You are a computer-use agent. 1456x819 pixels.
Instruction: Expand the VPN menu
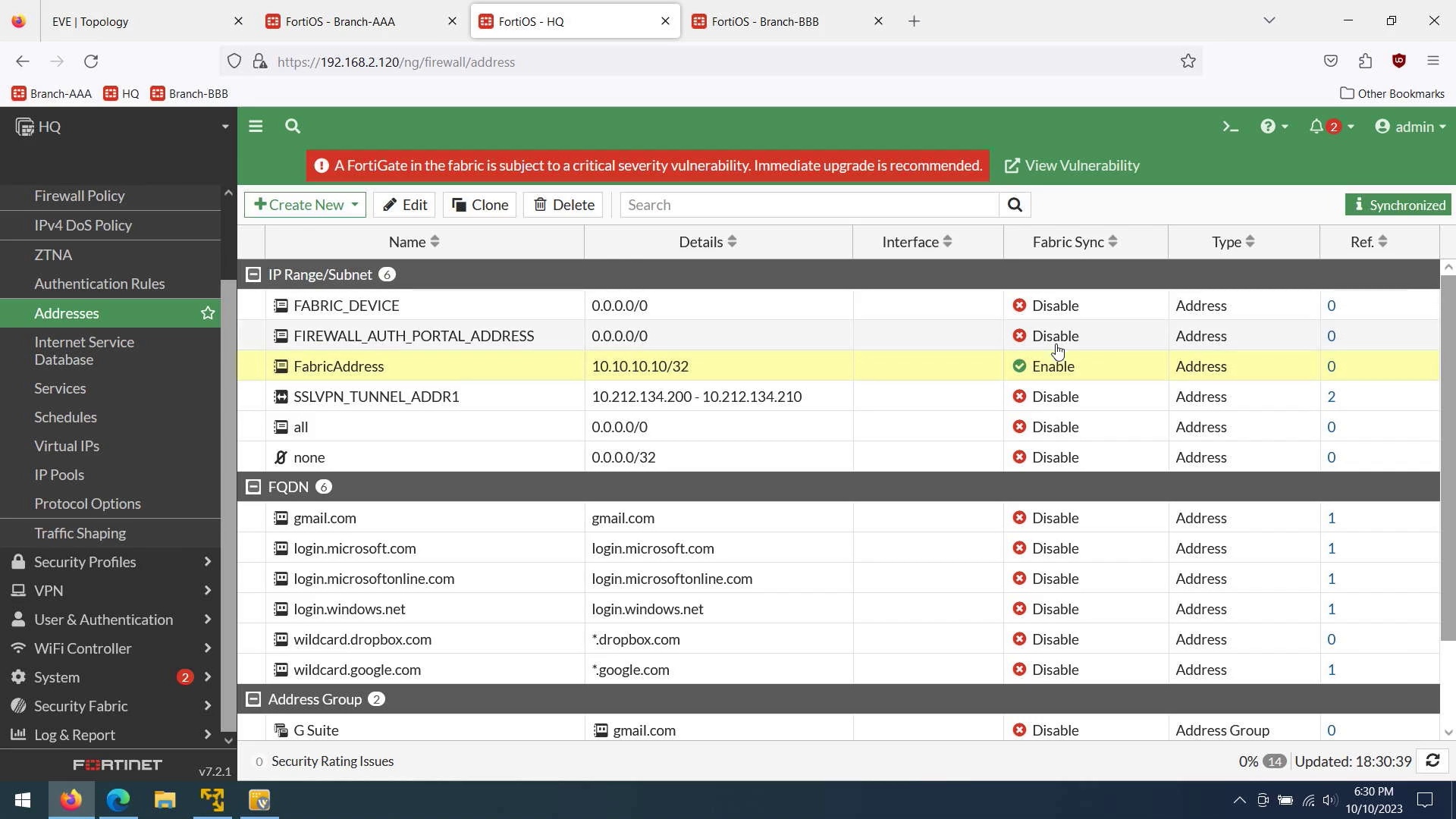111,591
